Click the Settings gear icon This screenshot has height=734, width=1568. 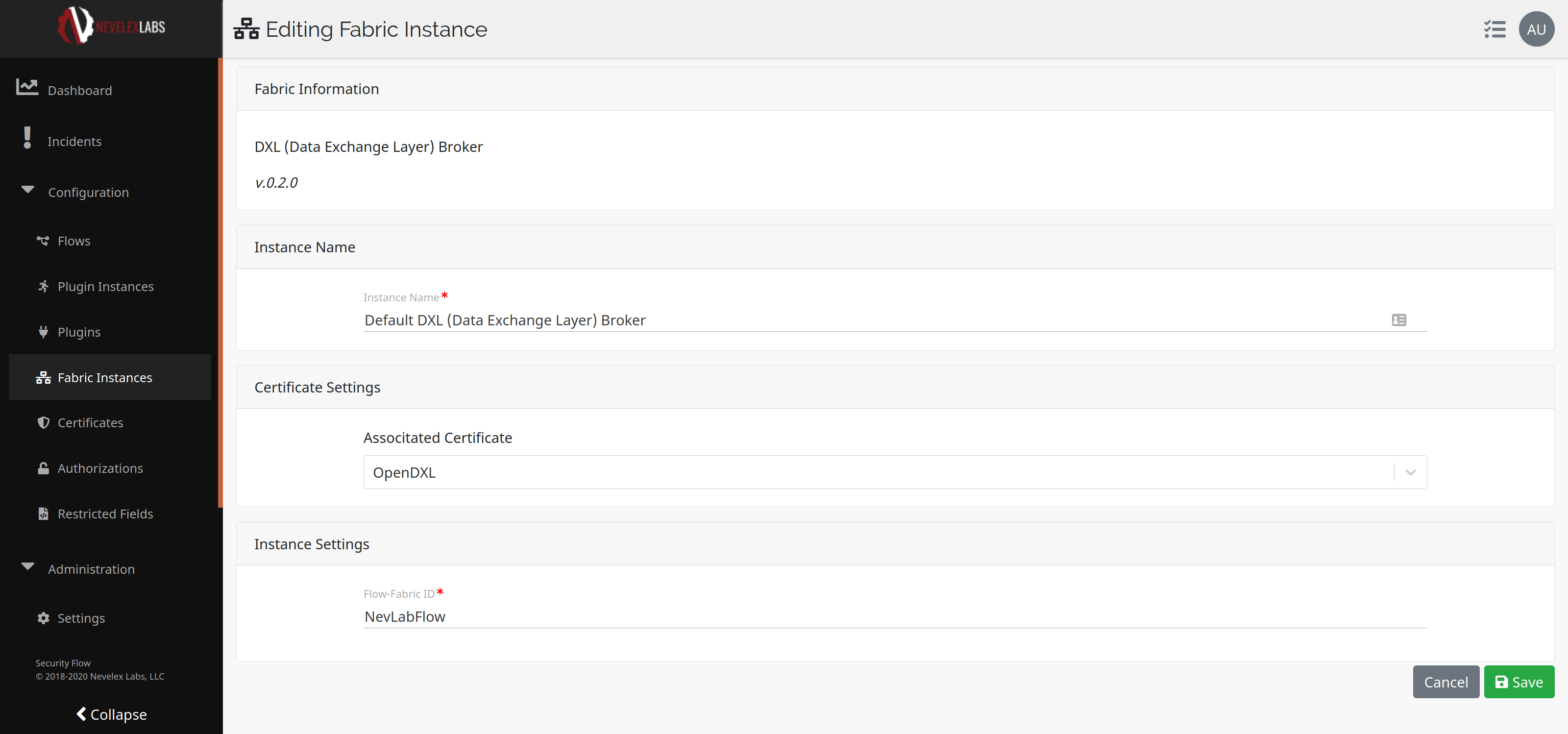(43, 618)
